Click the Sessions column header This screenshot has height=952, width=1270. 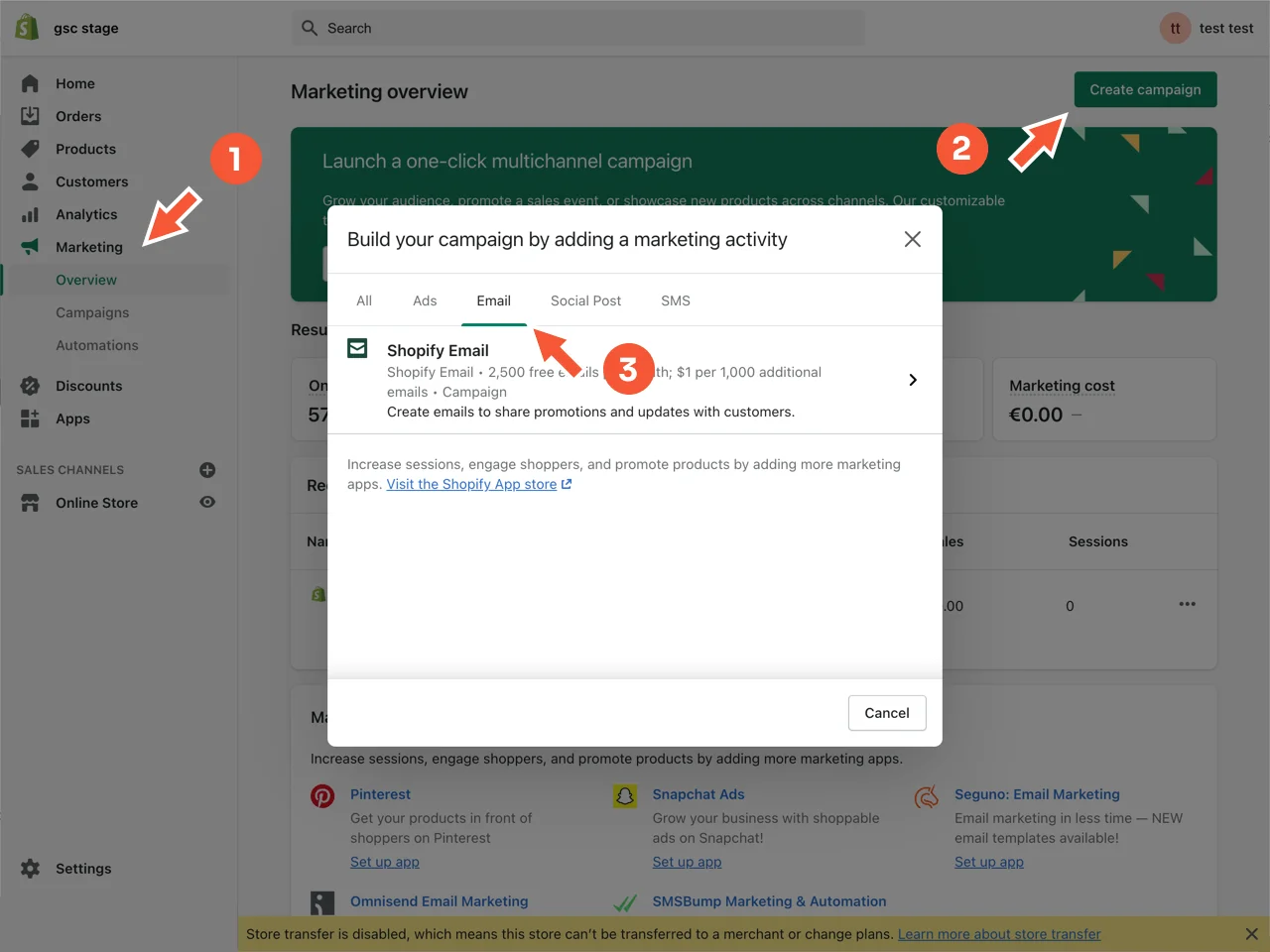click(1098, 541)
